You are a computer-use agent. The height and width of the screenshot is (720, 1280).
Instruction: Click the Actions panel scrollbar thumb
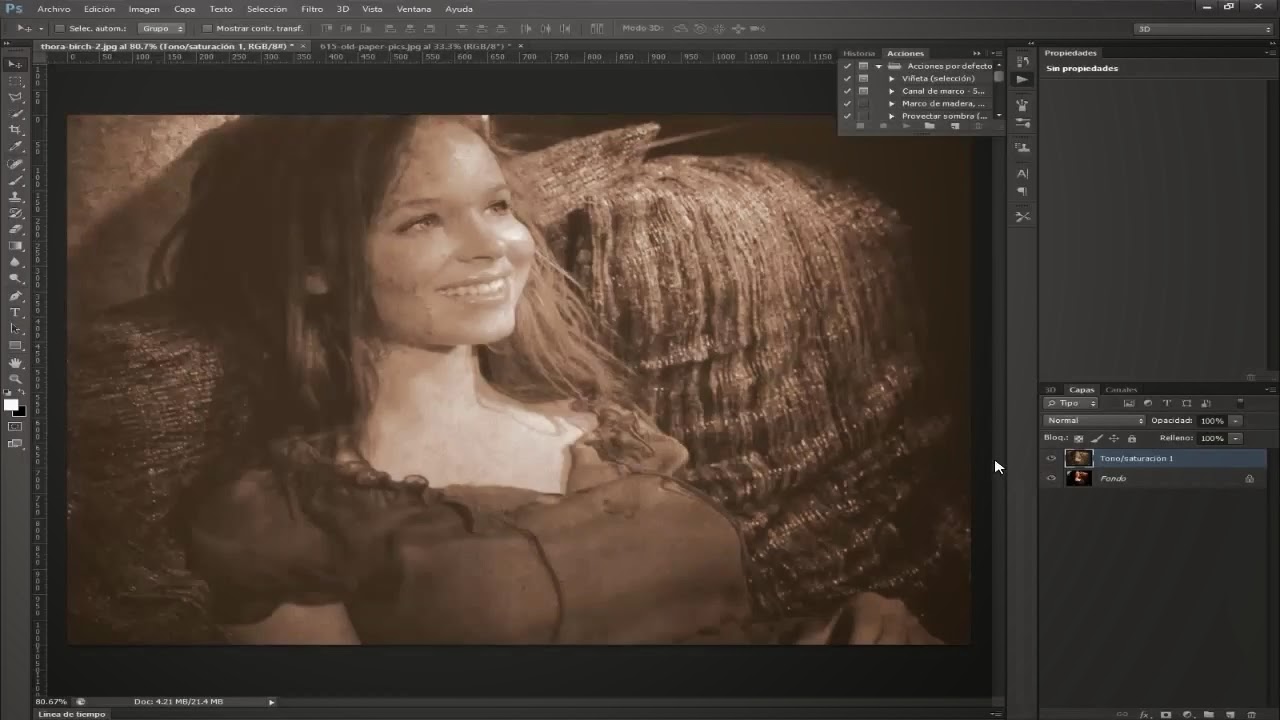998,76
